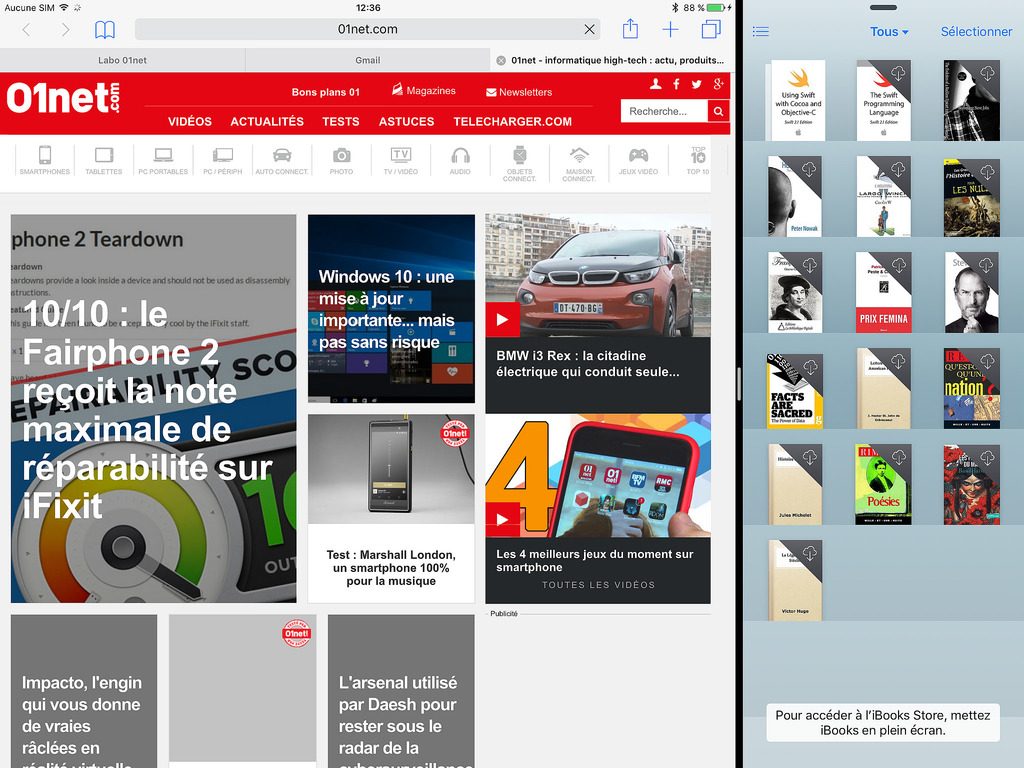Screen dimensions: 1024x768
Task: Open Bons plans 01 link
Action: pos(326,92)
